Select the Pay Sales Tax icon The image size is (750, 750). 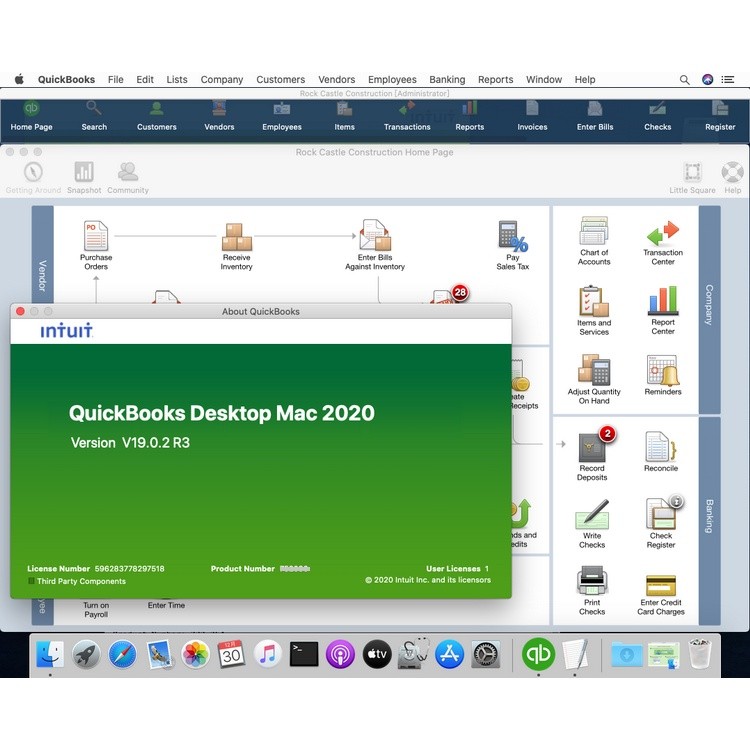(513, 237)
